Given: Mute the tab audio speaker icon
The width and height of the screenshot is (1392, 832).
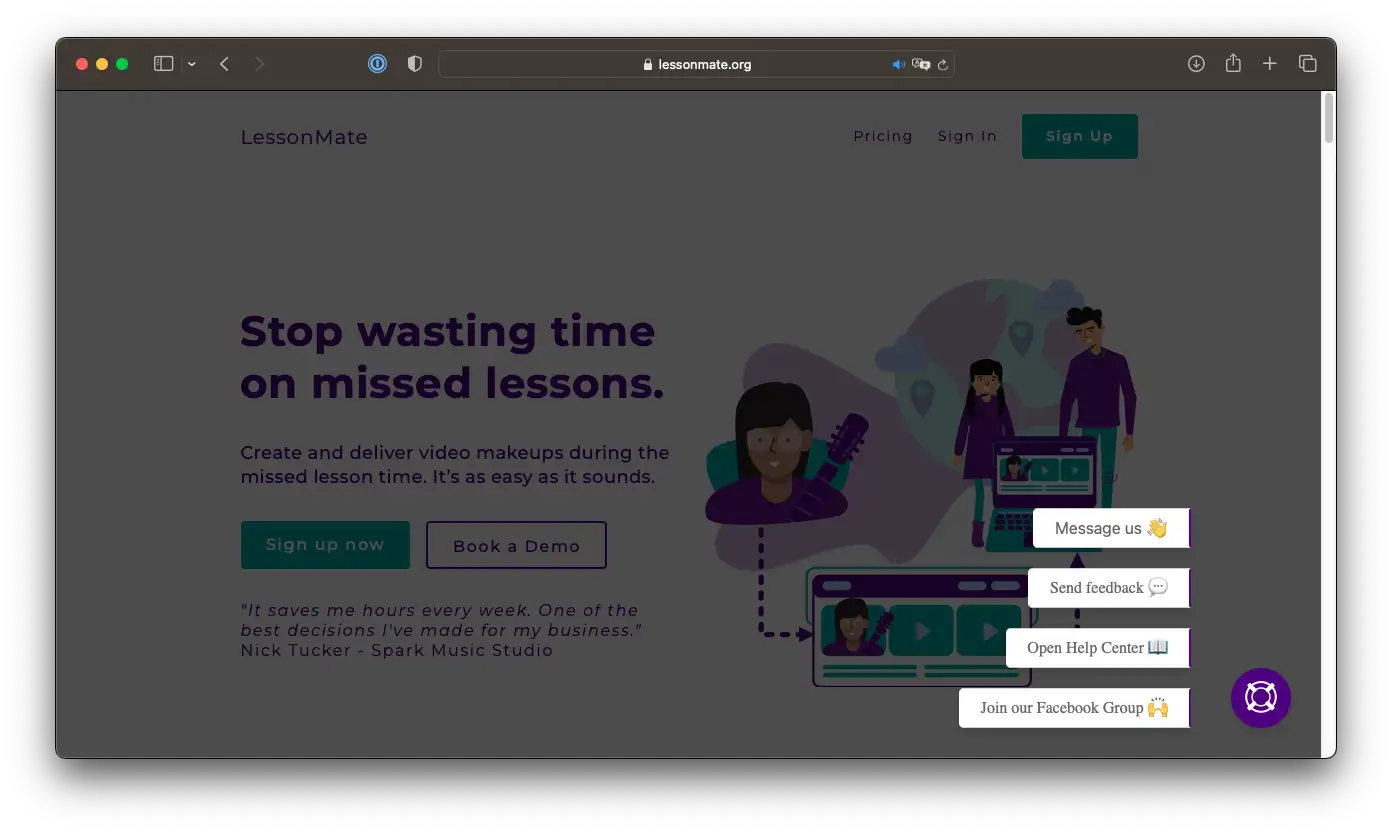Looking at the screenshot, I should tap(898, 65).
